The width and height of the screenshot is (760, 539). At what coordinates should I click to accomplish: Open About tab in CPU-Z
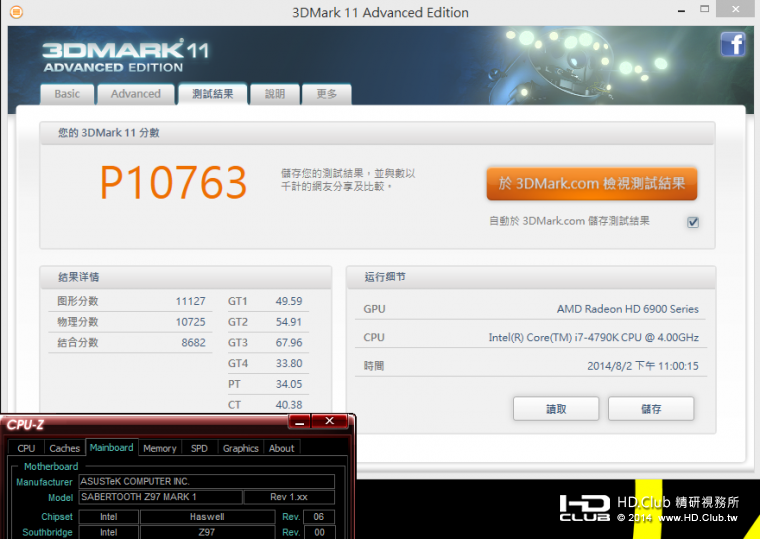coord(282,448)
